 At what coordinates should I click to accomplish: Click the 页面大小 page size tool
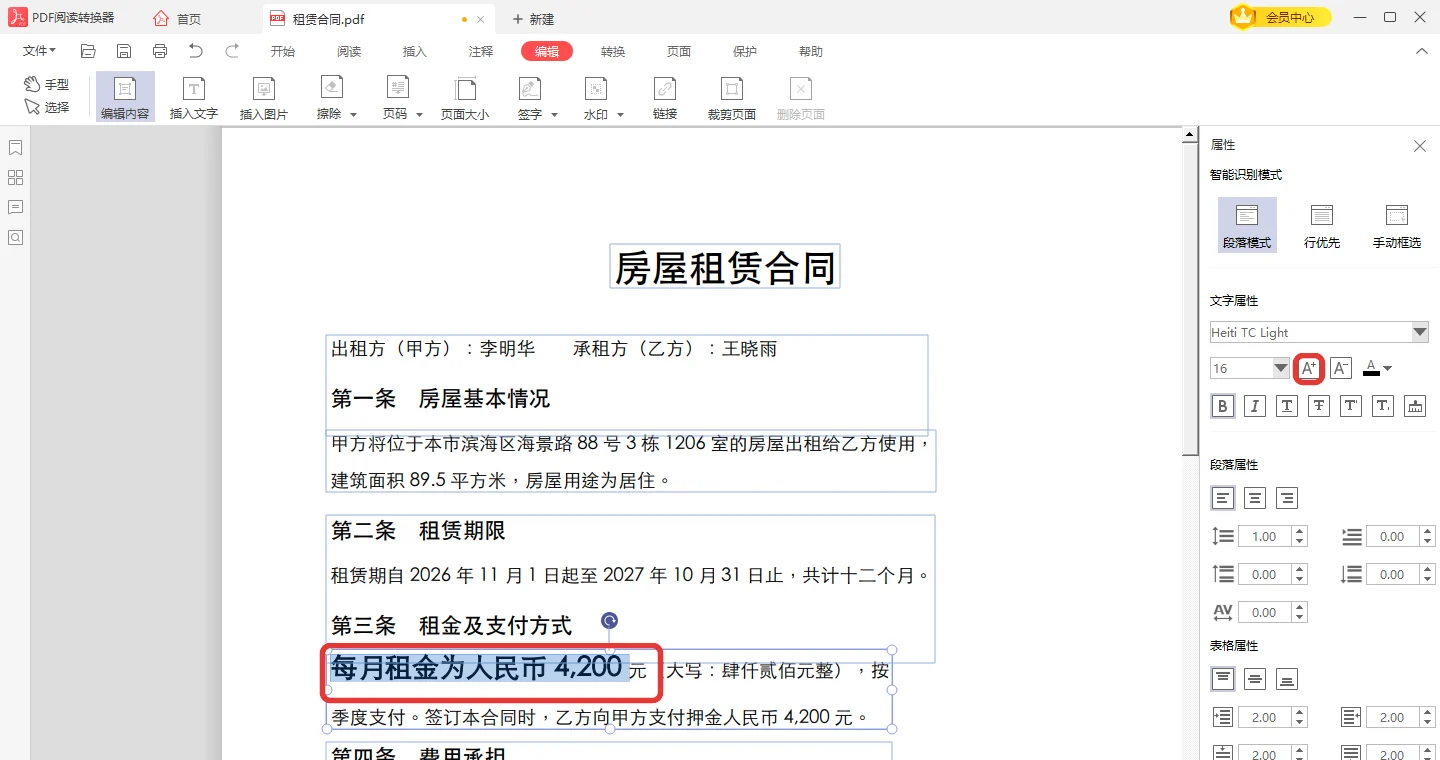[x=465, y=97]
